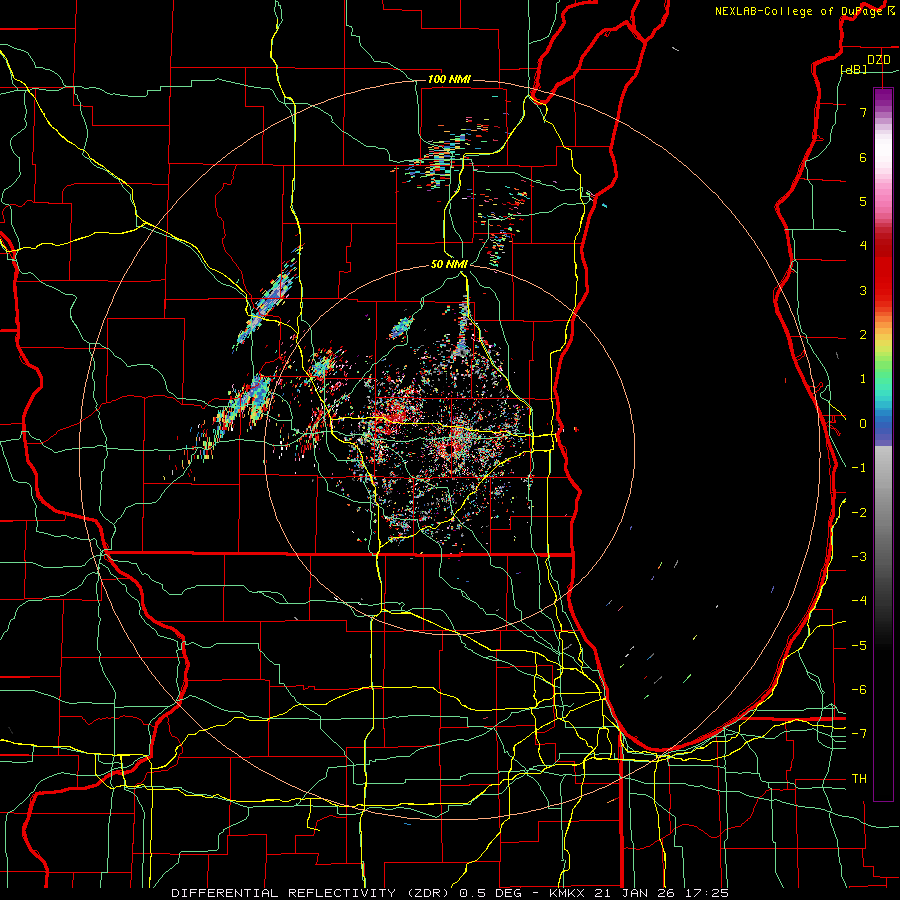Click the 7 dB tick label on color scale
Image resolution: width=900 pixels, height=900 pixels.
[x=863, y=112]
